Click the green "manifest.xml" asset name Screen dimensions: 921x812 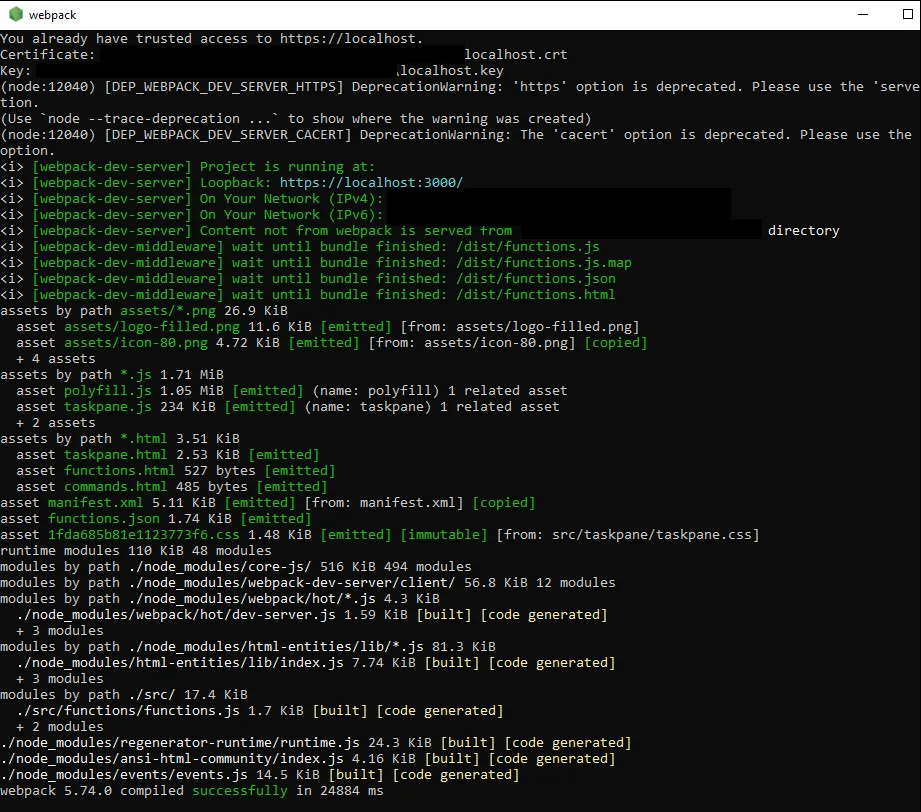pos(95,503)
